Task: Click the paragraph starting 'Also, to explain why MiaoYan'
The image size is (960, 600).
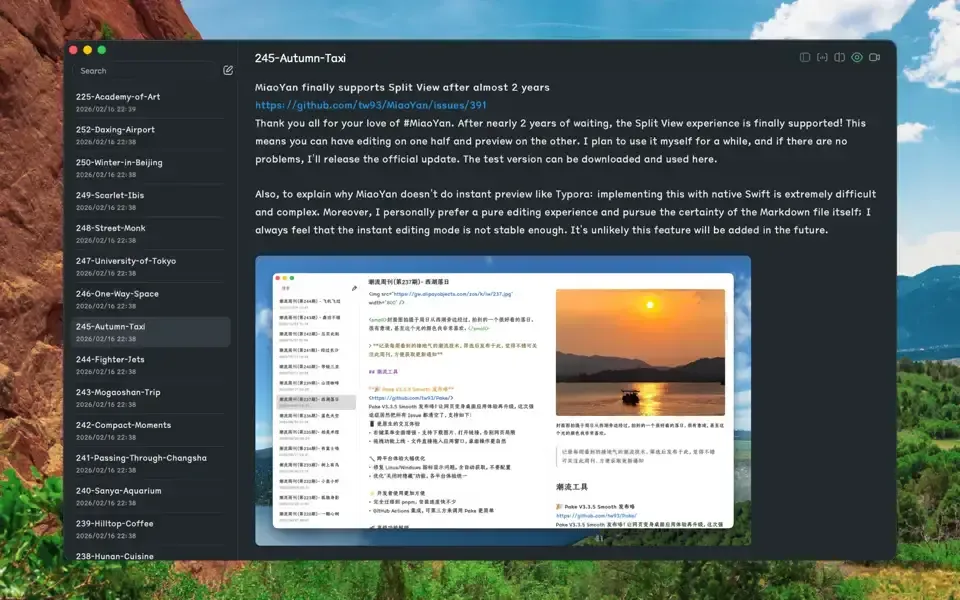Action: tap(566, 212)
